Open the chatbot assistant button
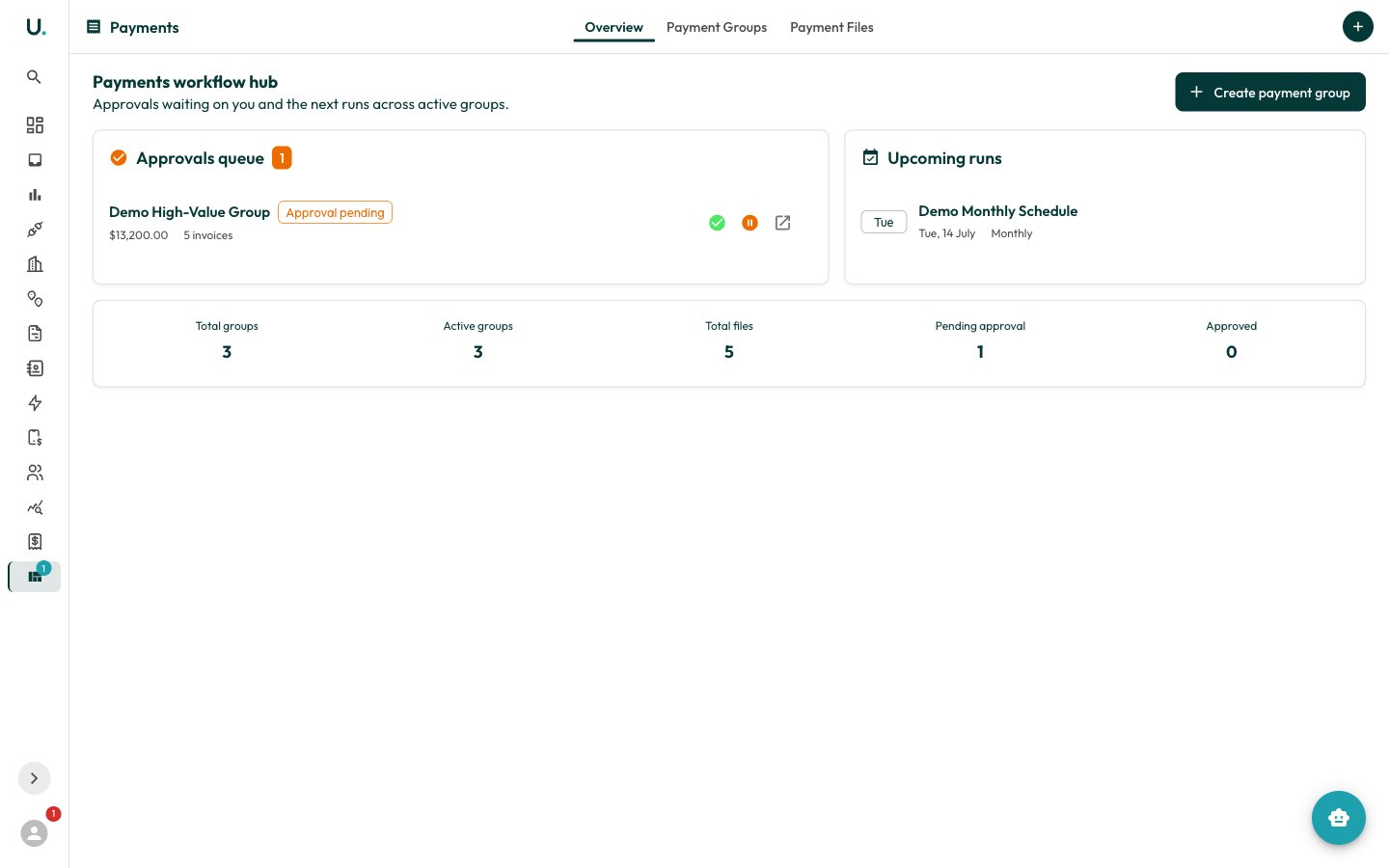This screenshot has width=1389, height=868. [1339, 818]
